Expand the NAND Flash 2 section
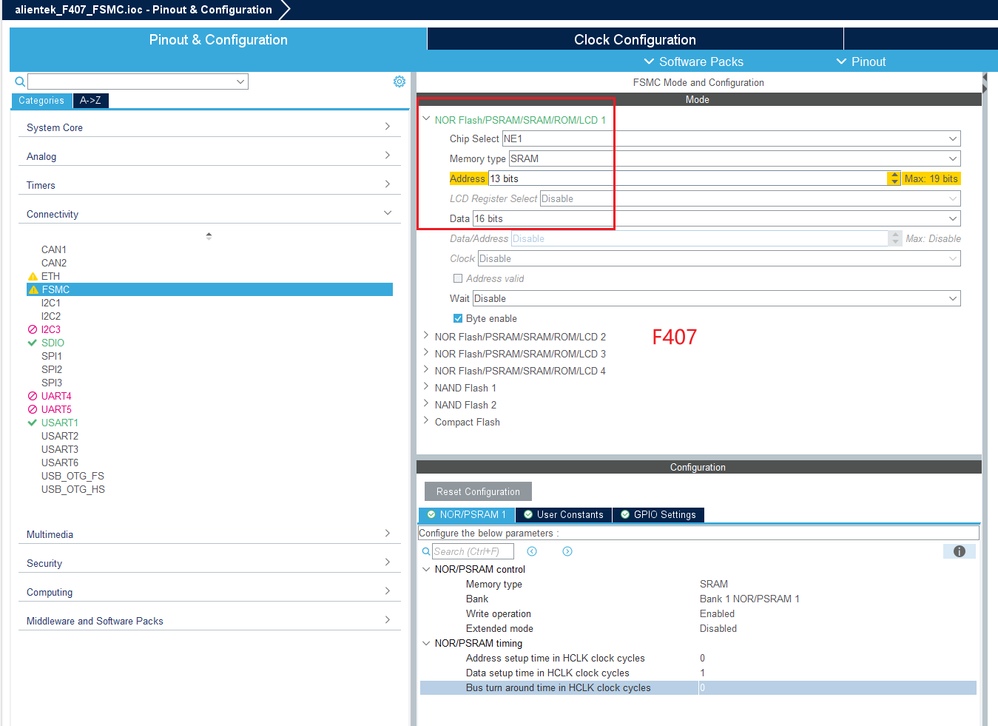Screen dimensions: 998x726 pos(426,405)
